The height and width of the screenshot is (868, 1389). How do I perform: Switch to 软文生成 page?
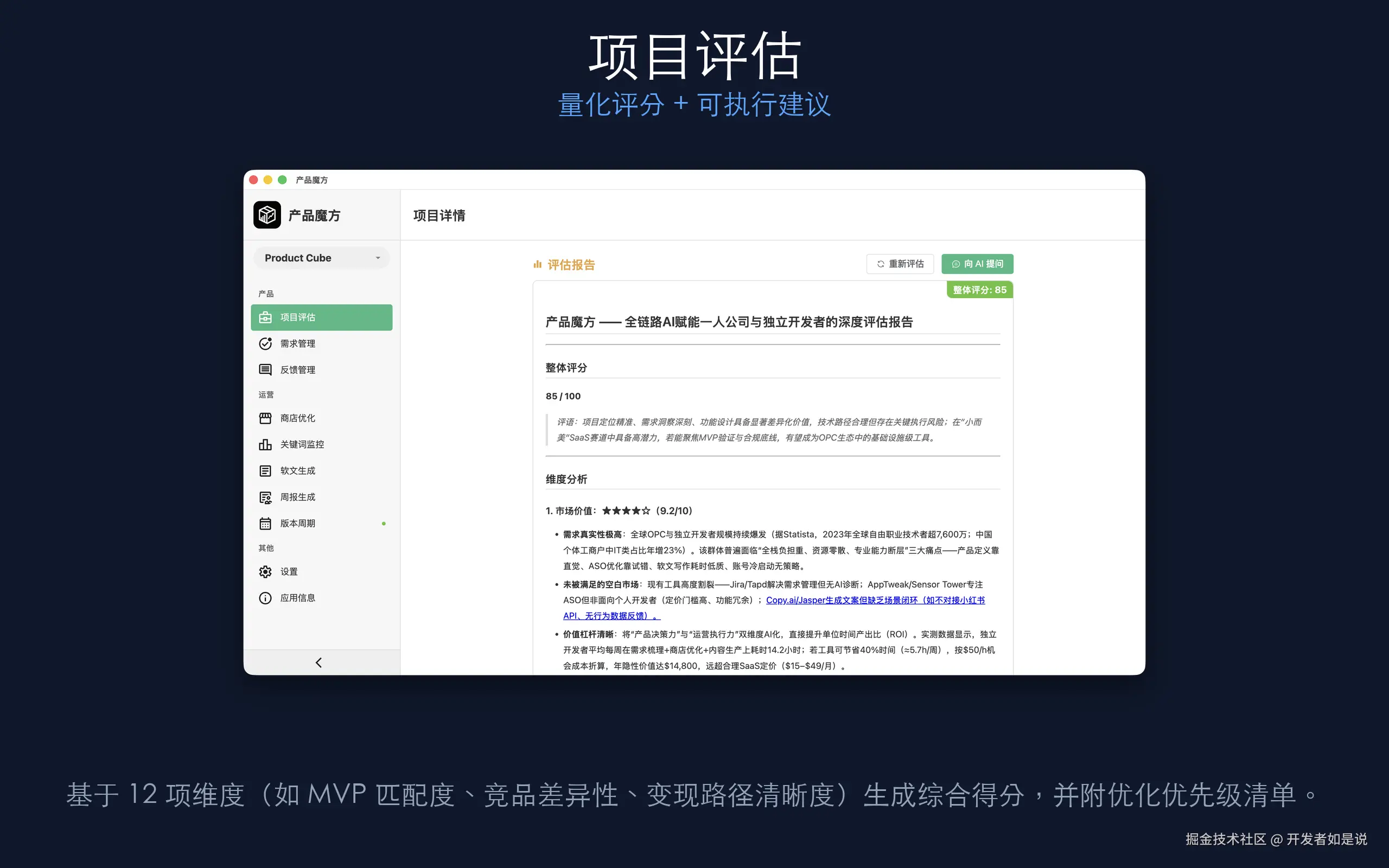pos(321,471)
